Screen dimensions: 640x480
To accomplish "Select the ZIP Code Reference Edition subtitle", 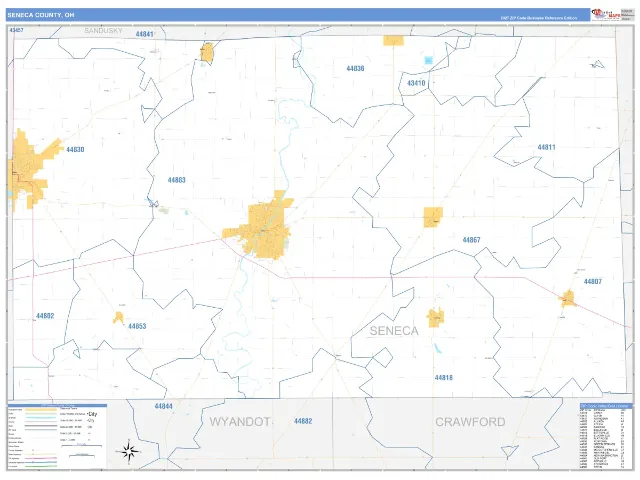I will (x=539, y=18).
